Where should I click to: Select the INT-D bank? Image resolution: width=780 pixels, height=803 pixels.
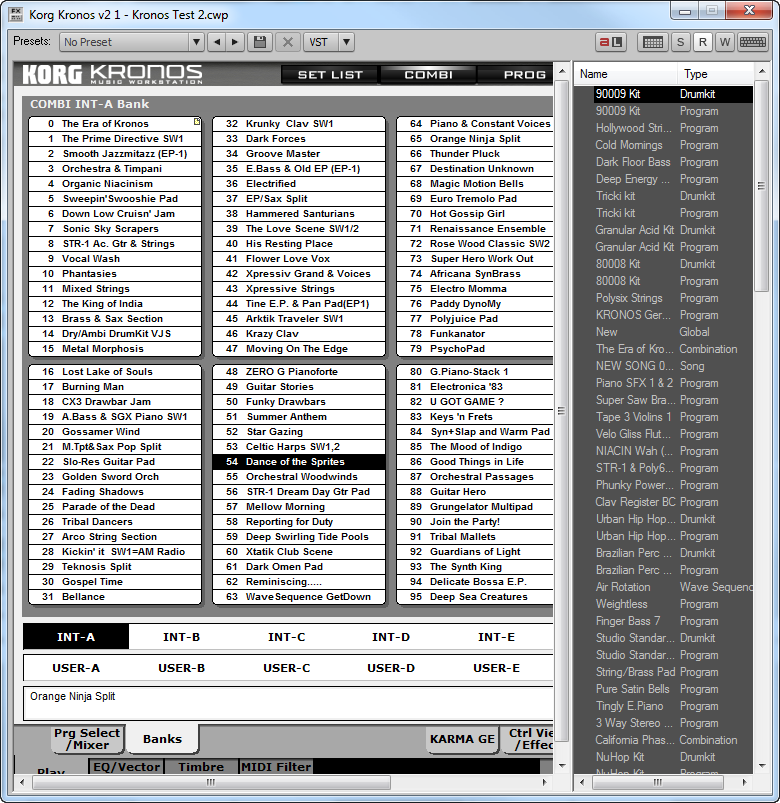click(x=391, y=637)
